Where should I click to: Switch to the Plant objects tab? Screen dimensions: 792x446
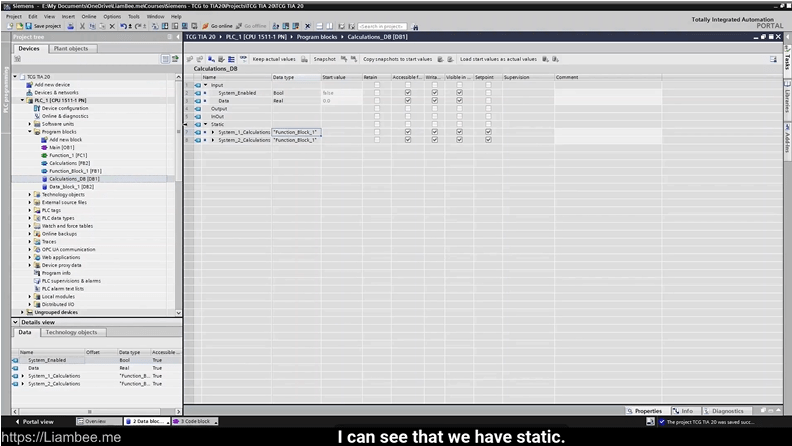[70, 48]
